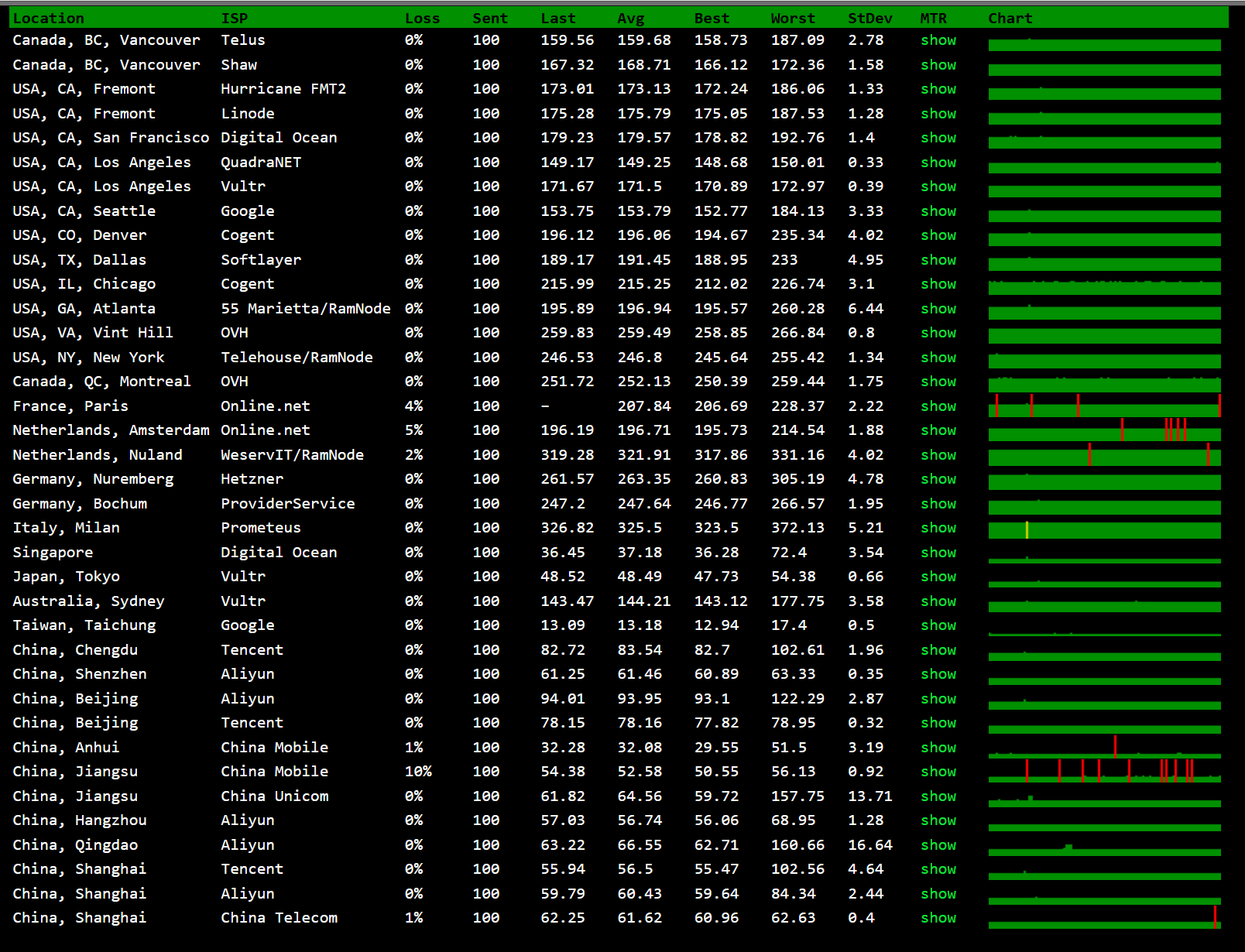Click 'show' for Qingdao Aliyun row
Screen dimensions: 1245x952
[x=938, y=845]
